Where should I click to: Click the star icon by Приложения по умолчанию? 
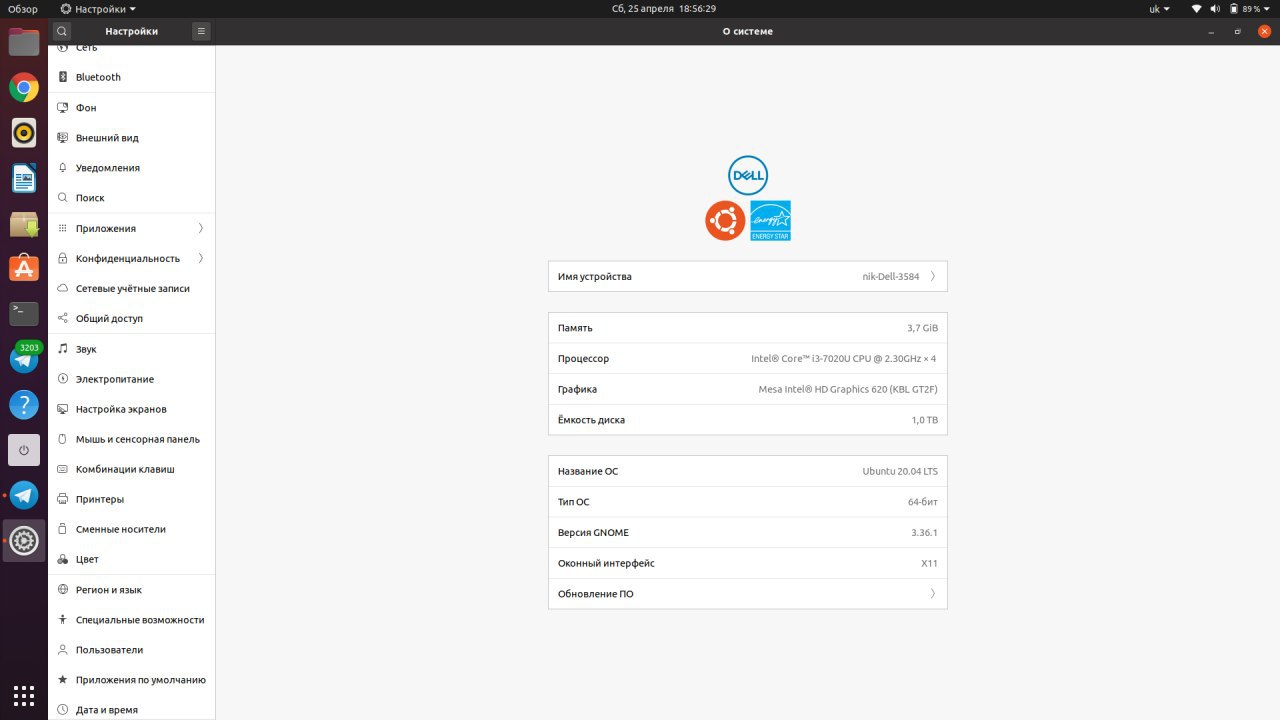point(63,680)
